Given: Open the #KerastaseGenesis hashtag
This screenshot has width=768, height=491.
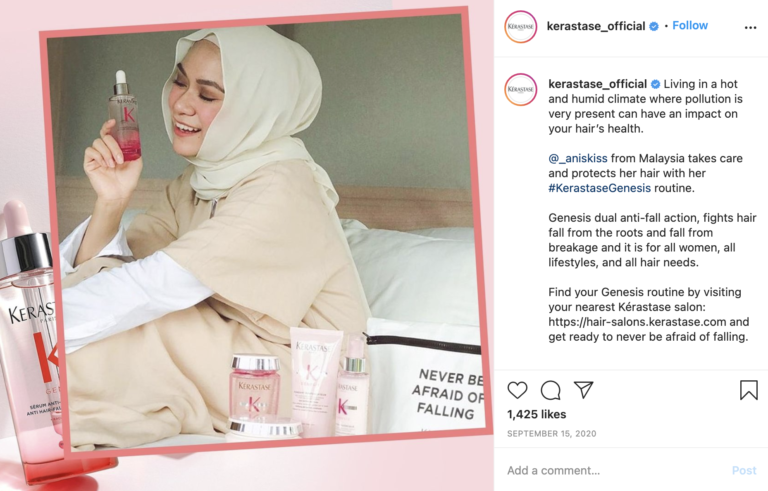Looking at the screenshot, I should coord(600,188).
